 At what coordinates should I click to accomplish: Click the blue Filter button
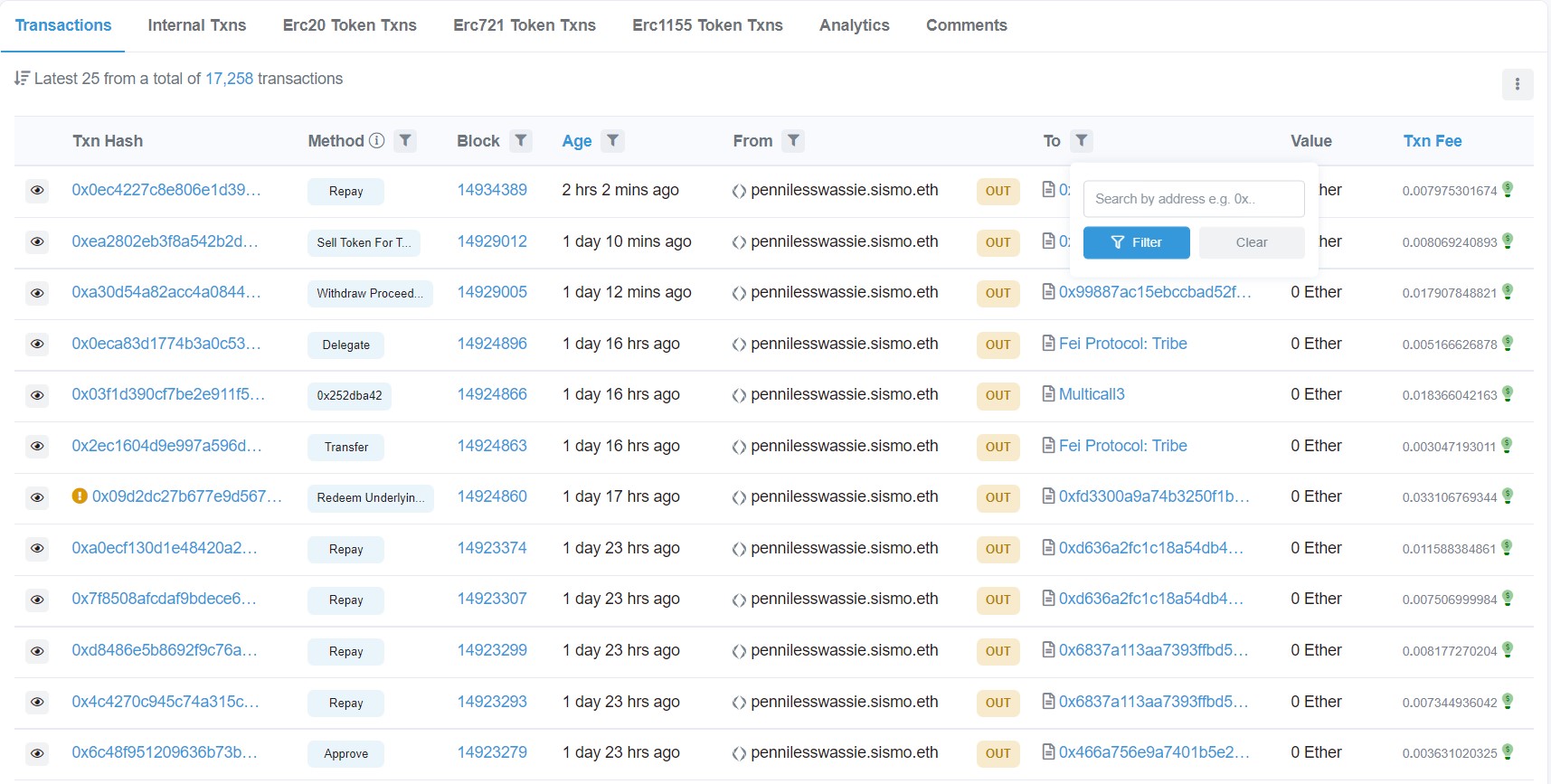click(1136, 242)
